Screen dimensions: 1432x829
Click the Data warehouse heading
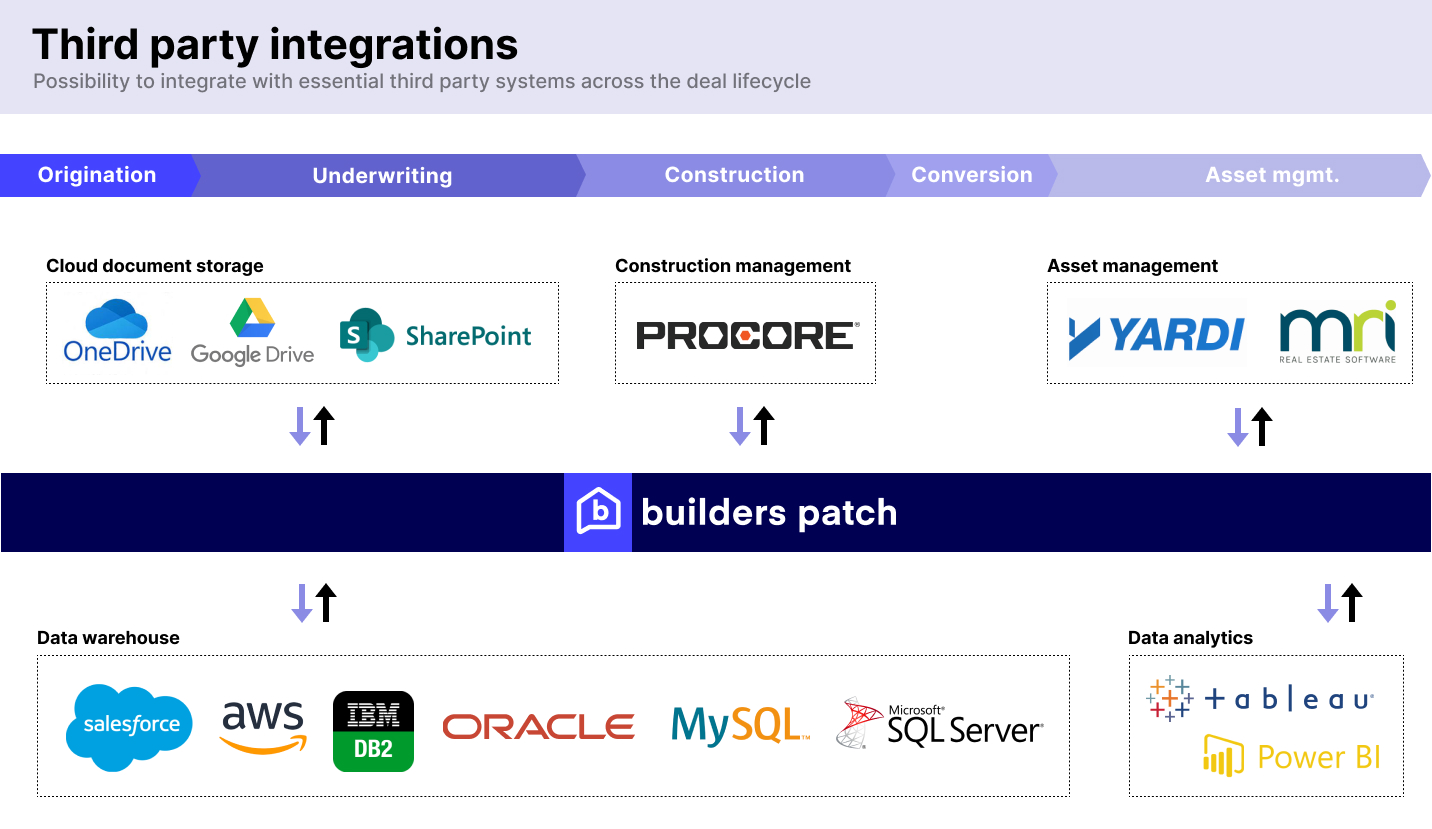(x=108, y=638)
